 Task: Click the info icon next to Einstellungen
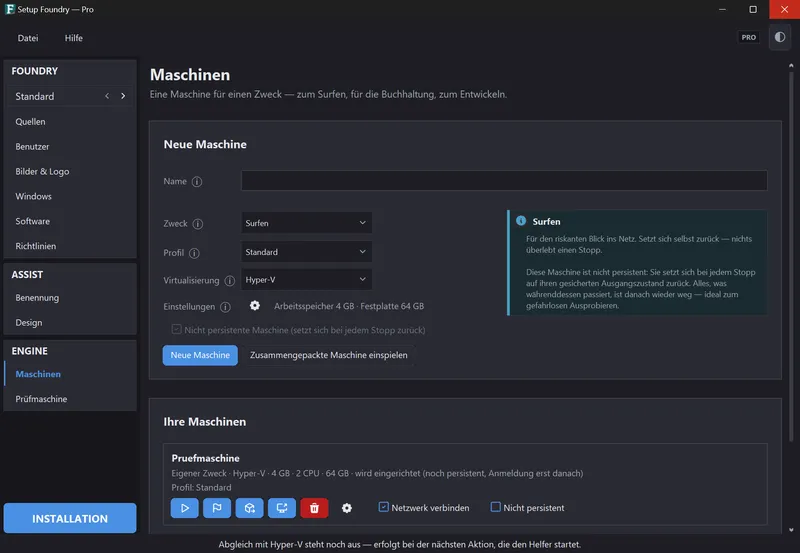(225, 307)
